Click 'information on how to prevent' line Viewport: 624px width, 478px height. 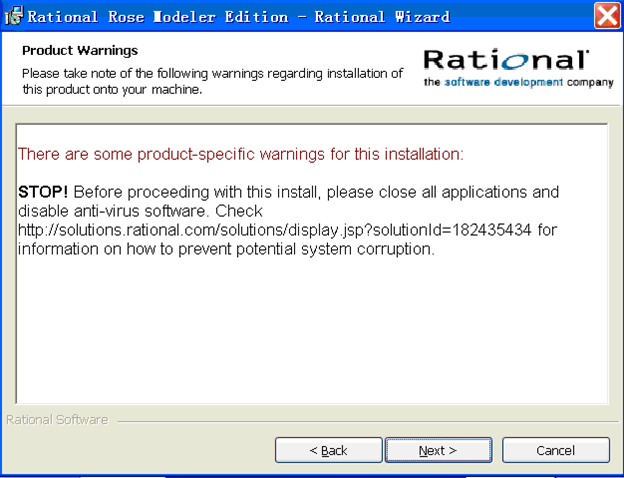(x=226, y=249)
